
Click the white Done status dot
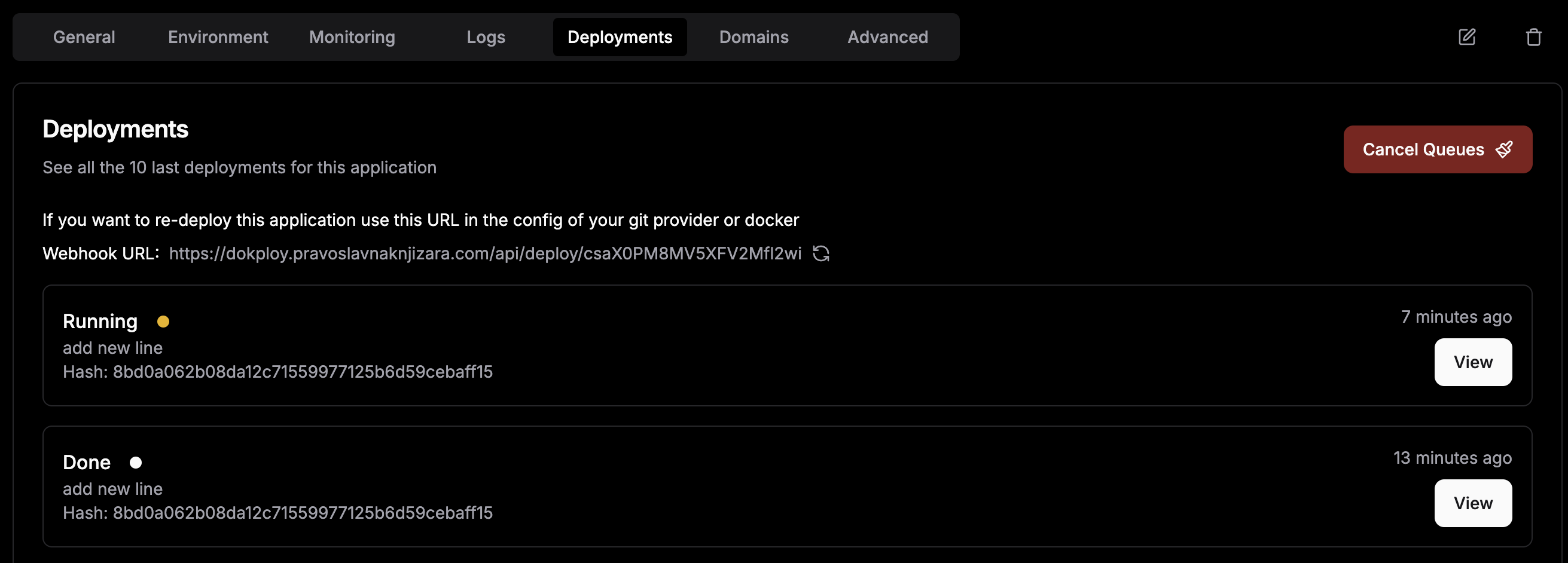click(136, 463)
